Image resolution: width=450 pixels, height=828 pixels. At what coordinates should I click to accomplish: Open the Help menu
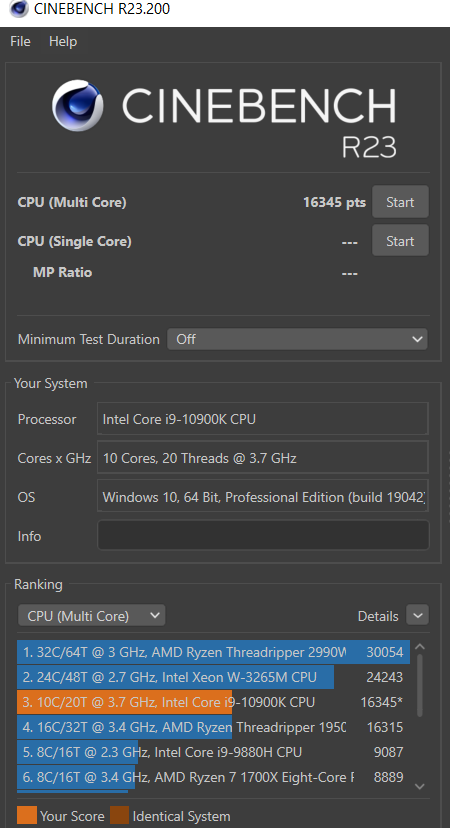click(x=63, y=41)
